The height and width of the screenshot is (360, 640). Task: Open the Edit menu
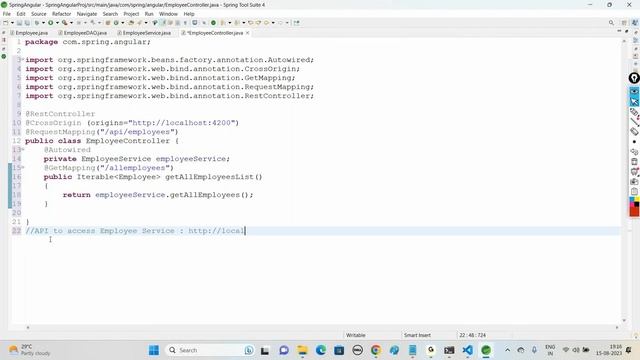point(21,14)
